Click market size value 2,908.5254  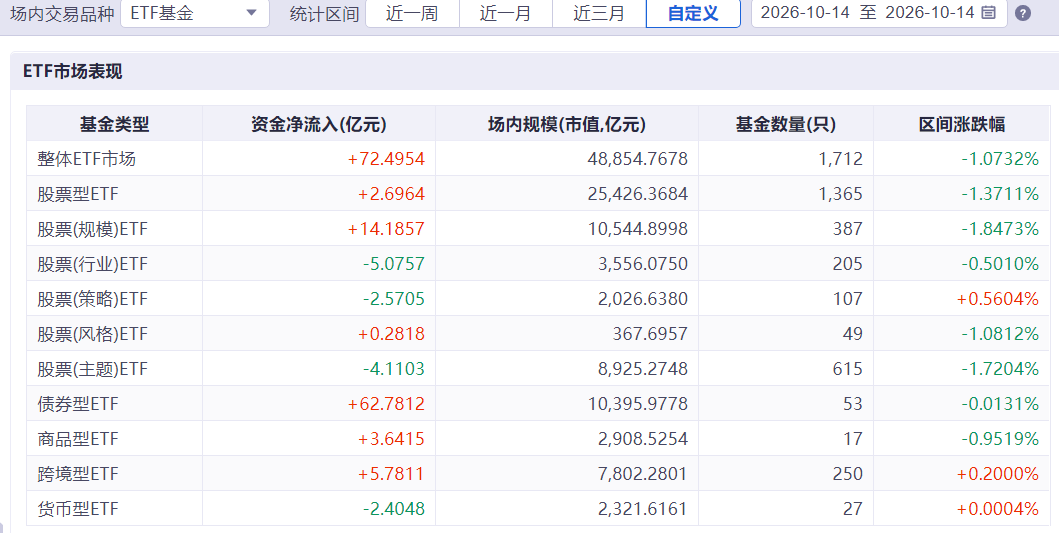coord(643,439)
